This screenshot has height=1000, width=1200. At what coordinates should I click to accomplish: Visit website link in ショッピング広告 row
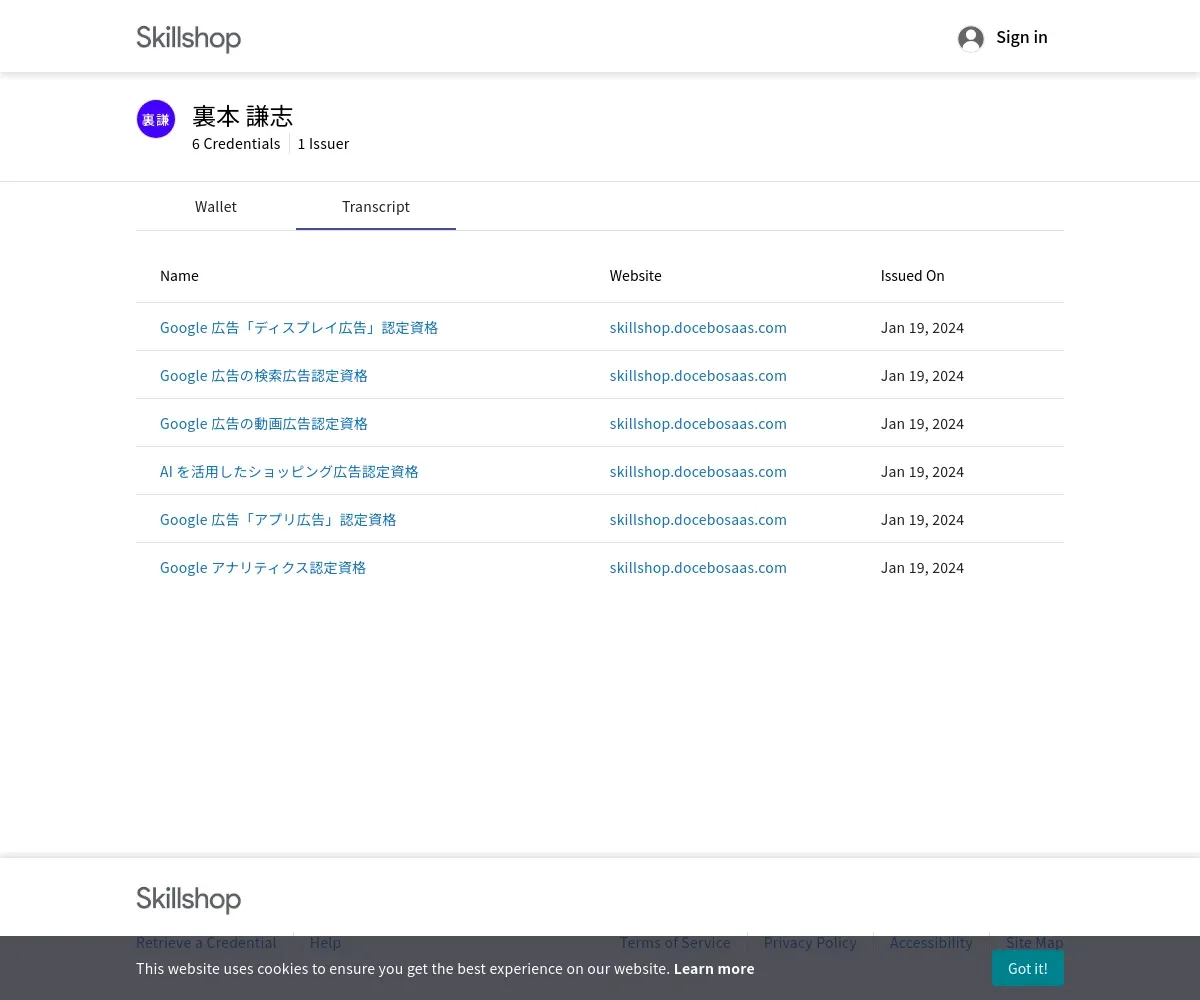point(698,472)
